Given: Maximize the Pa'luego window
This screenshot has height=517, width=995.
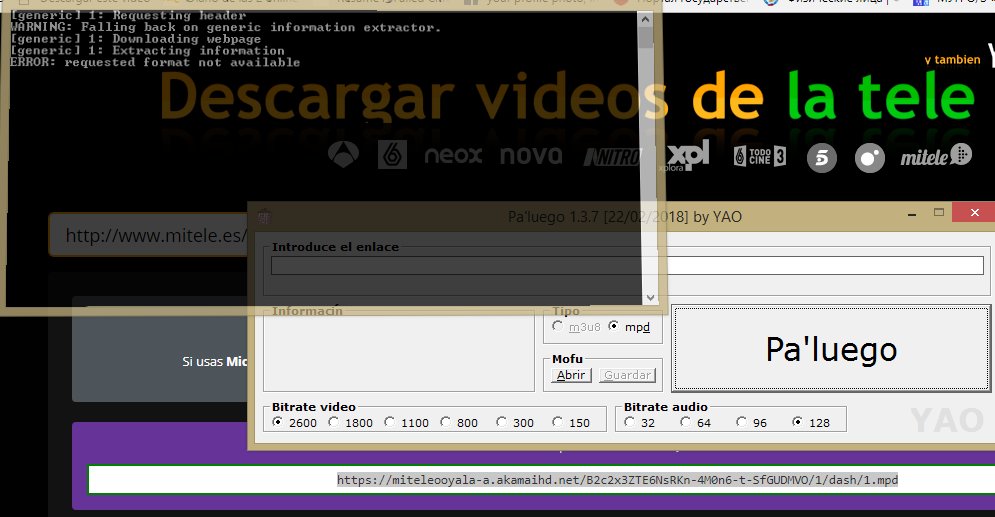Looking at the screenshot, I should tap(939, 213).
